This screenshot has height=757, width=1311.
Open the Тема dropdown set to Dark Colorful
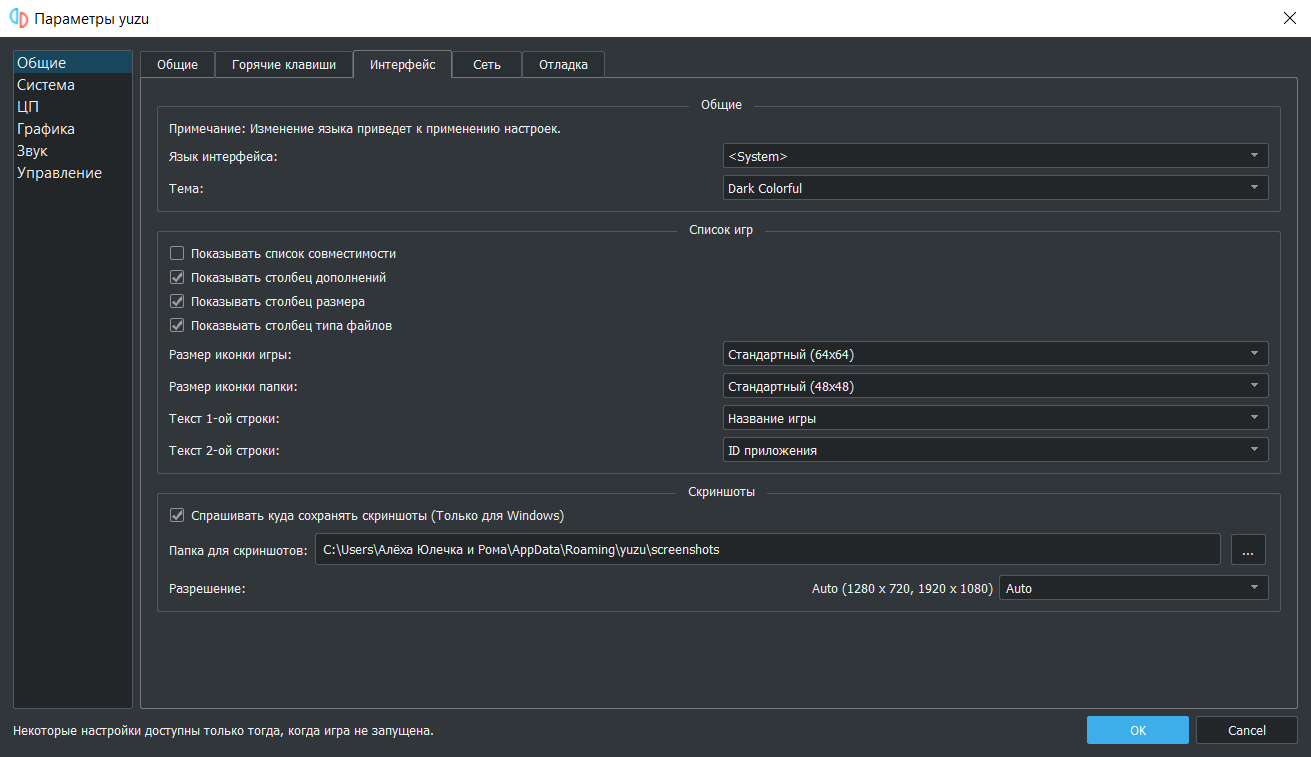[995, 188]
